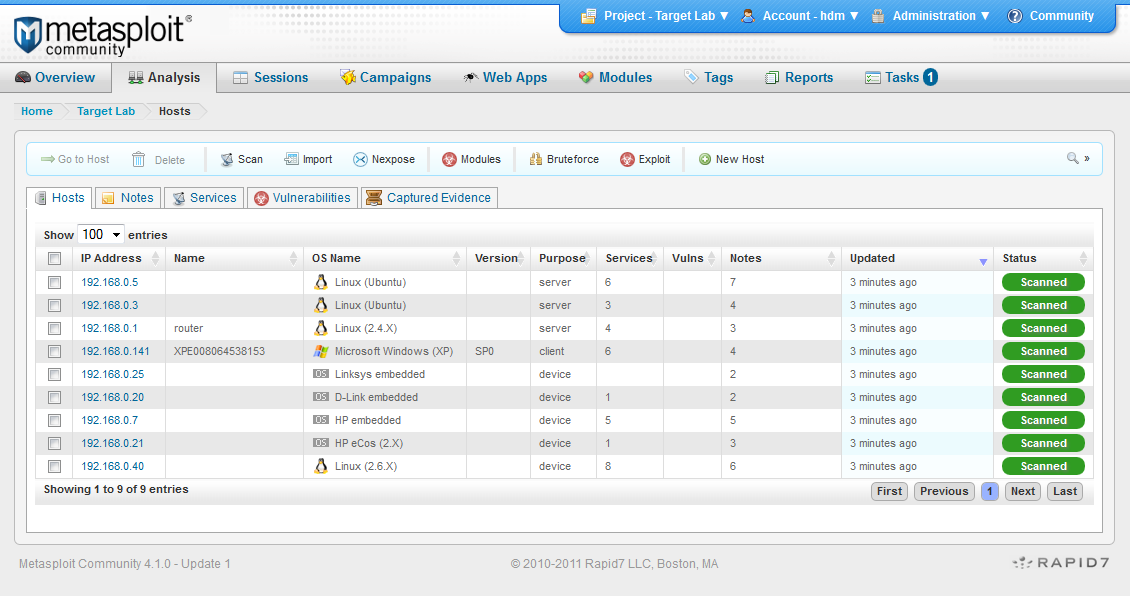Open the Import tool
This screenshot has width=1130, height=596.
[x=308, y=158]
